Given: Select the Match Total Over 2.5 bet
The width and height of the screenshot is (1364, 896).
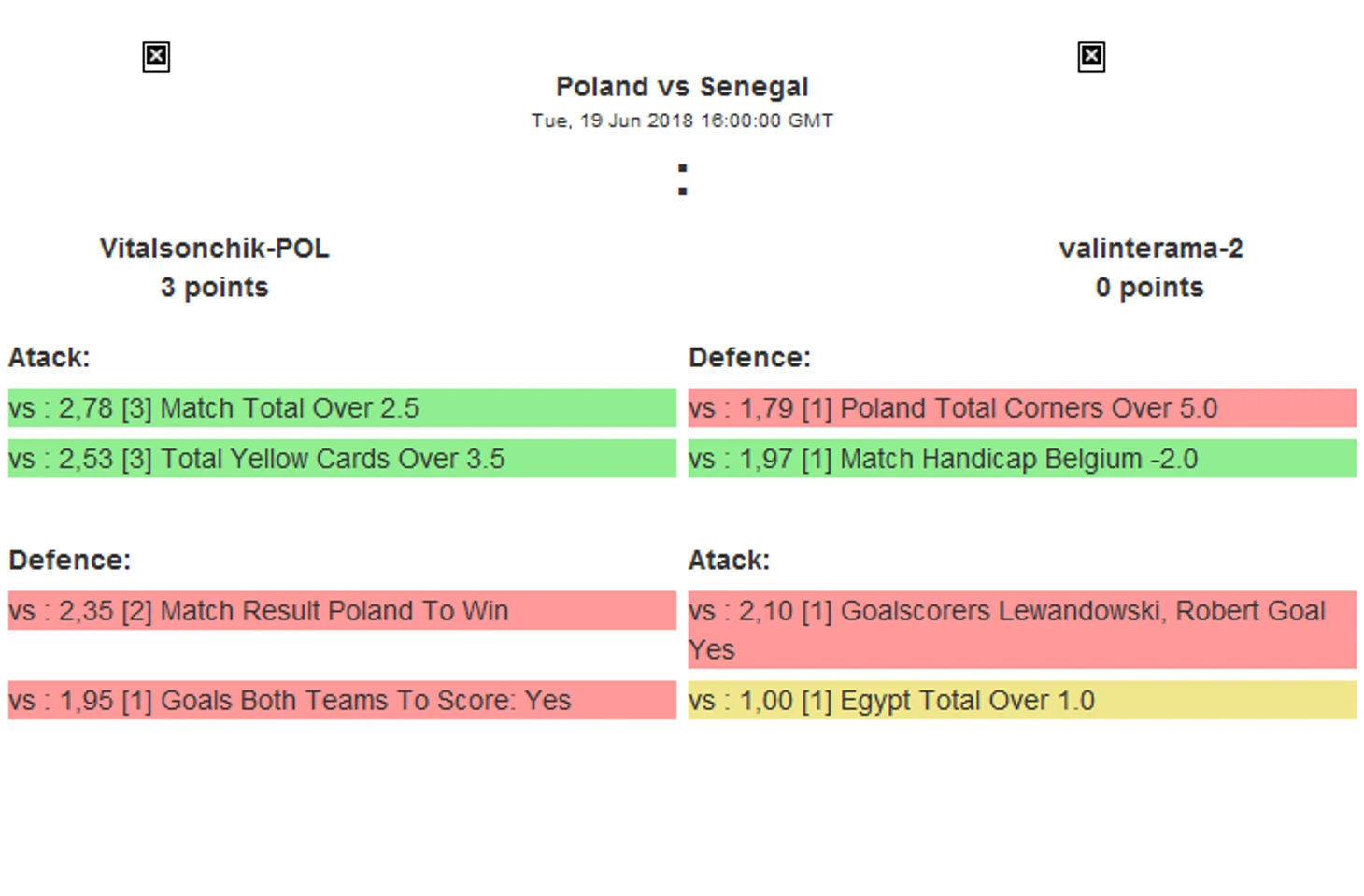Looking at the screenshot, I should pos(342,408).
